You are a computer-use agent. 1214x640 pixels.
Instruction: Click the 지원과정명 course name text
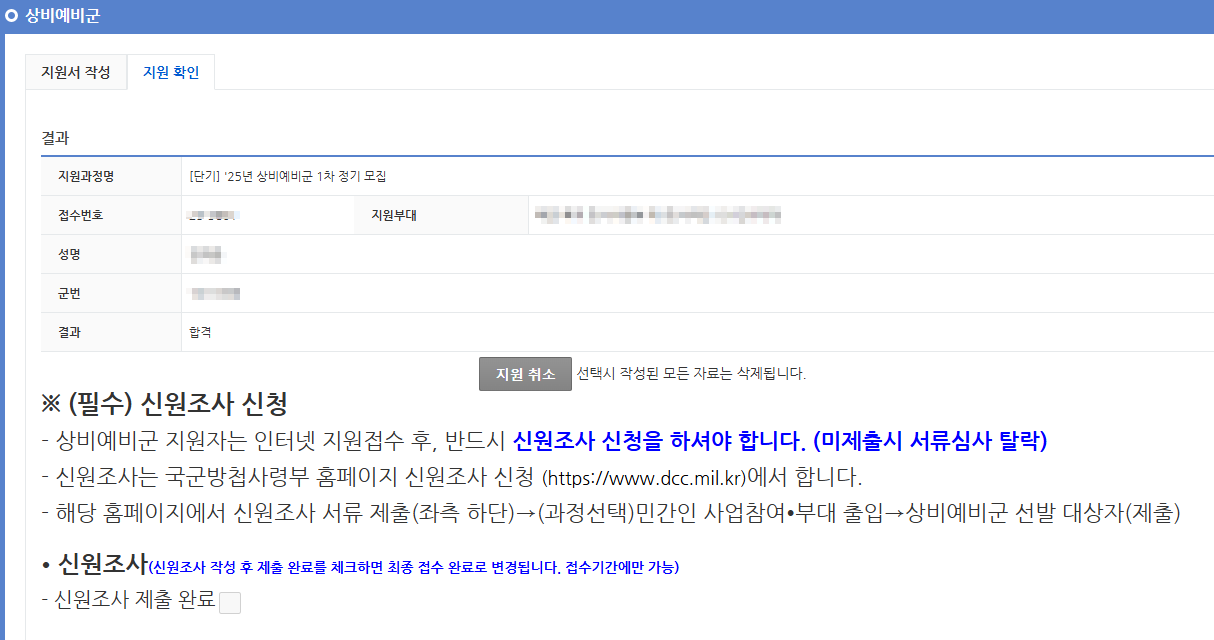click(285, 175)
